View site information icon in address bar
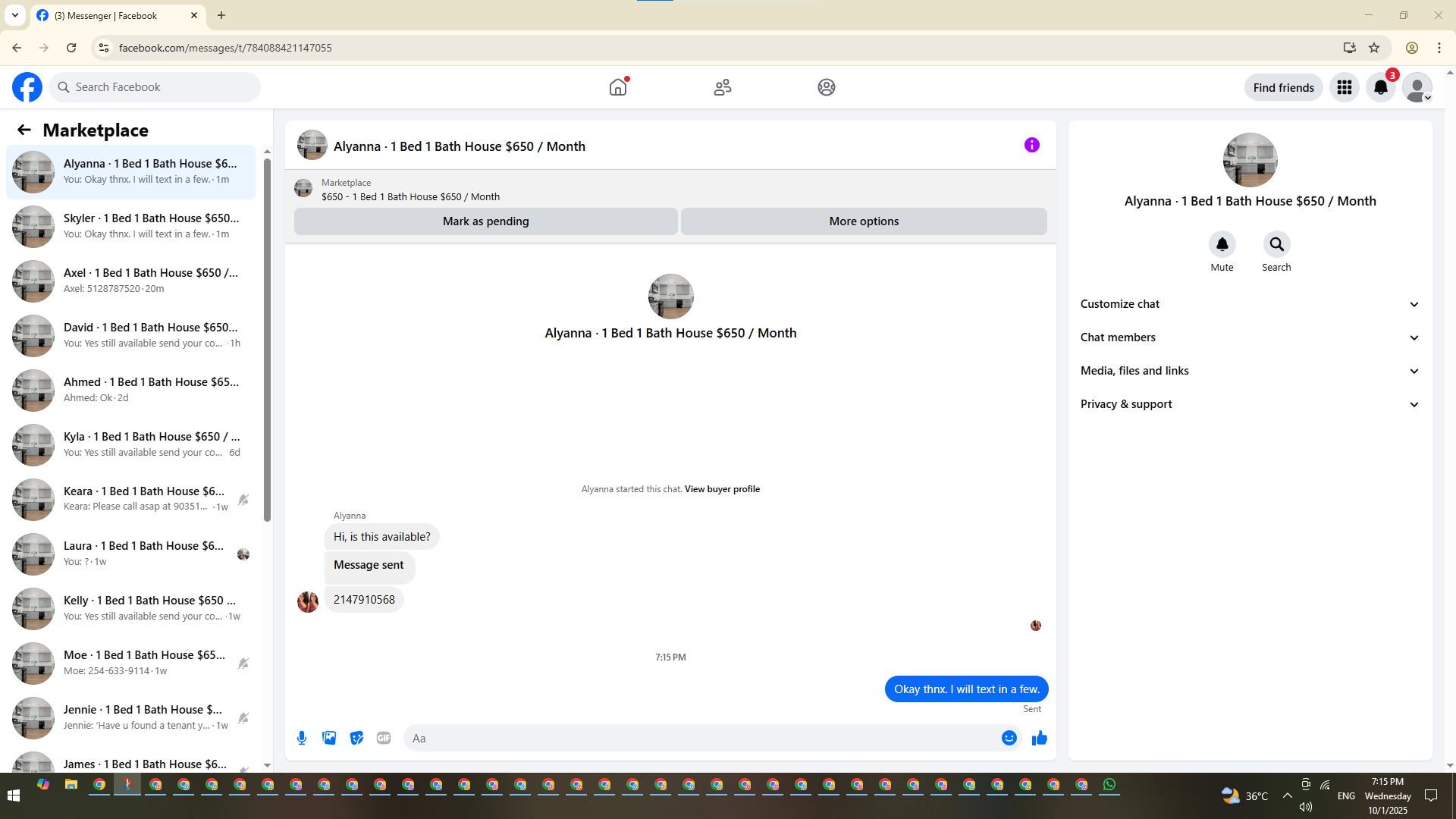The image size is (1456, 819). tap(104, 48)
